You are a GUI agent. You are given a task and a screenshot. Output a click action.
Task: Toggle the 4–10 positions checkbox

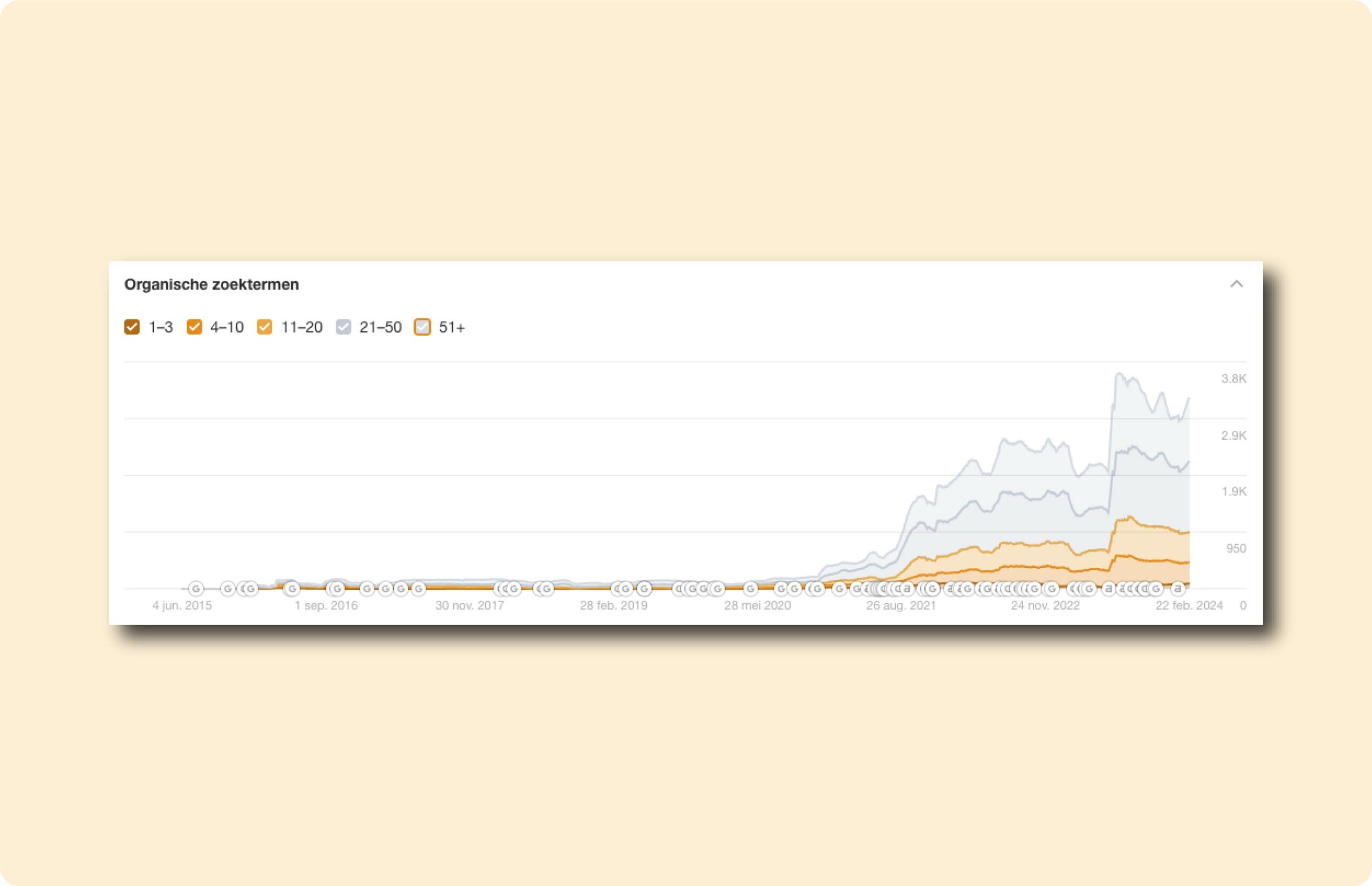coord(195,327)
